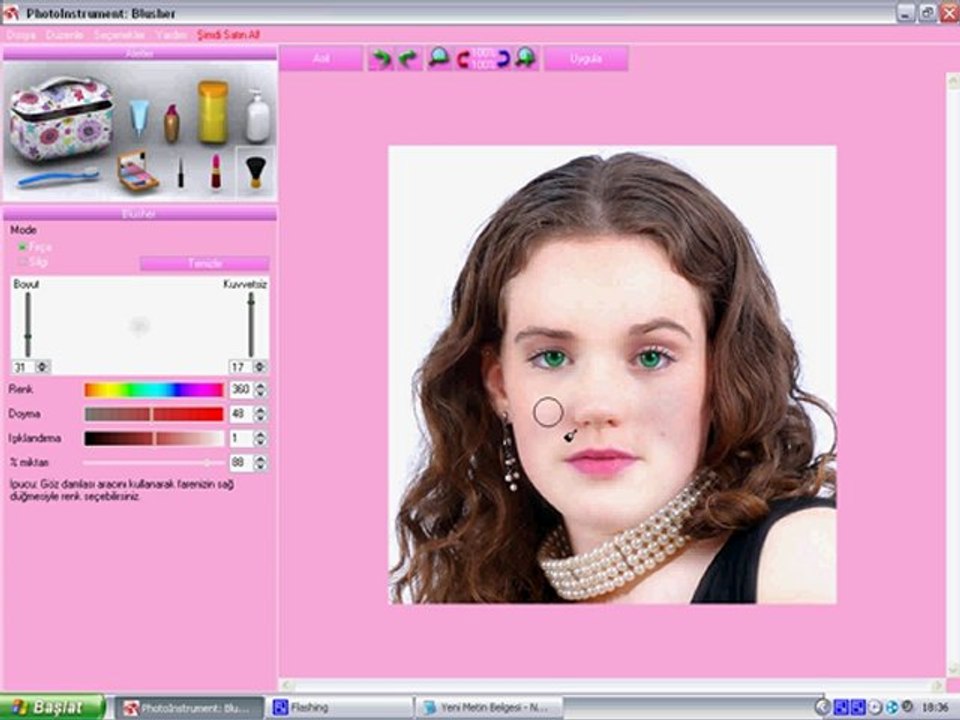960x720 pixels.
Task: Select the blusher brush tool icon
Action: pyautogui.click(x=255, y=172)
